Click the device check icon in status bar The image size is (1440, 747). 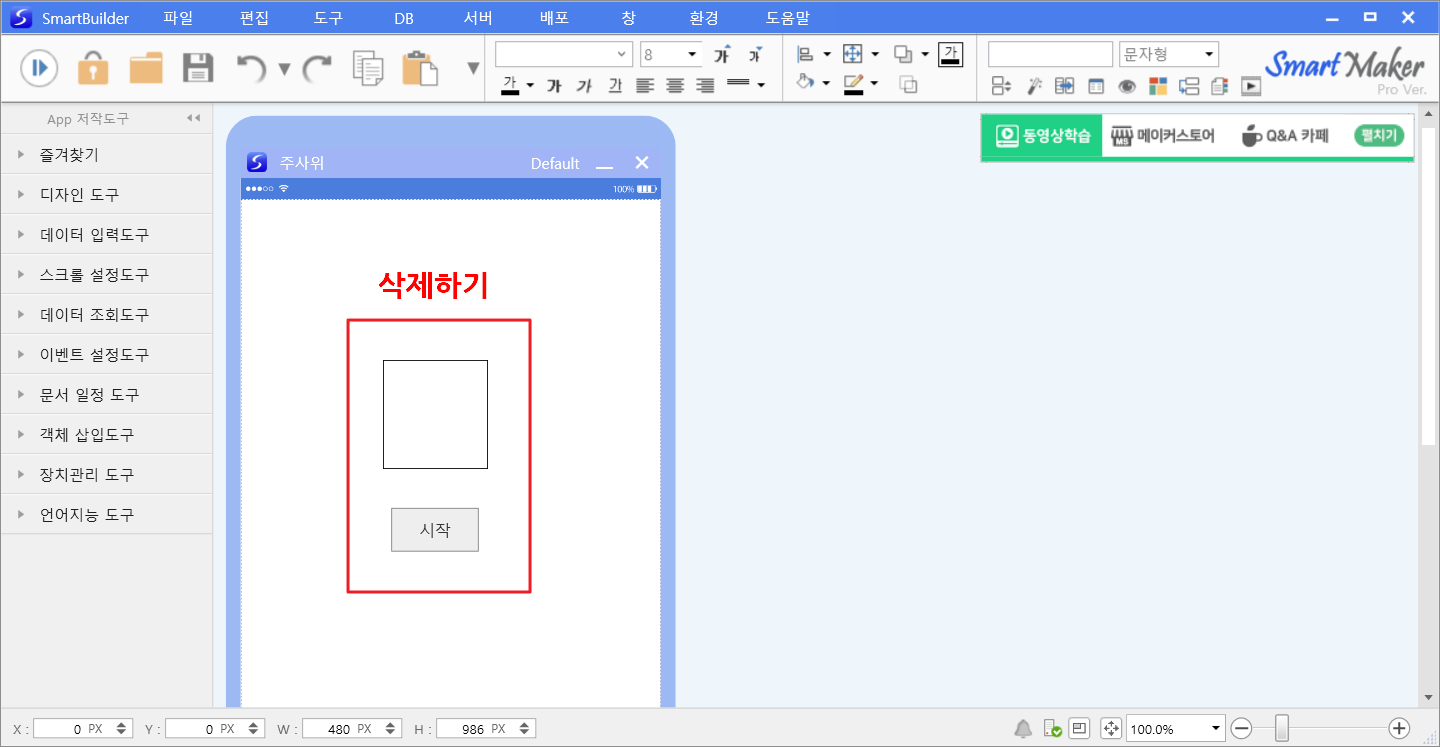pyautogui.click(x=1052, y=728)
